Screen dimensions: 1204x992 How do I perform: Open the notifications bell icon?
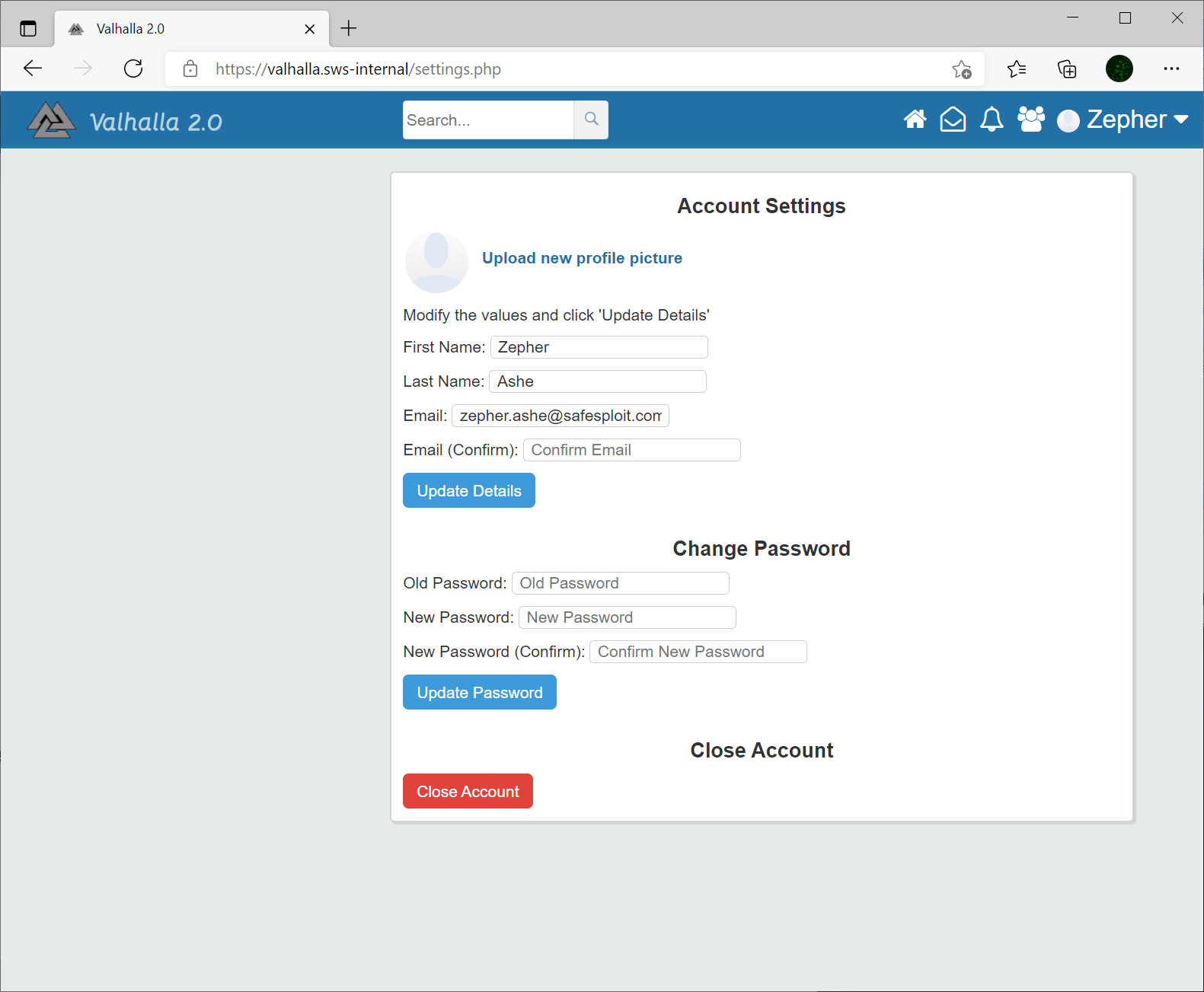pyautogui.click(x=992, y=120)
